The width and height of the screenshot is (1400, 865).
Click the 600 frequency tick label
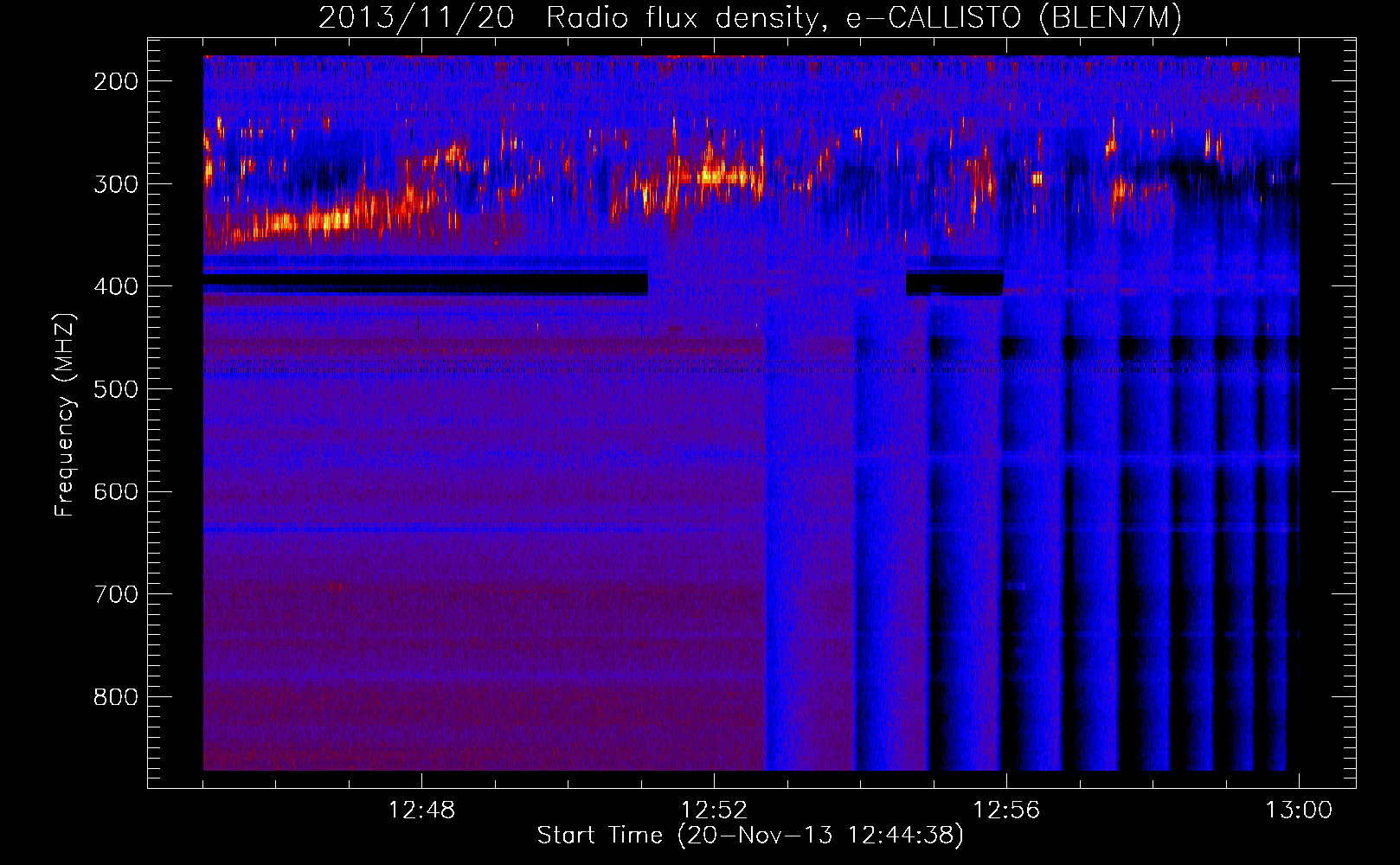pyautogui.click(x=115, y=492)
